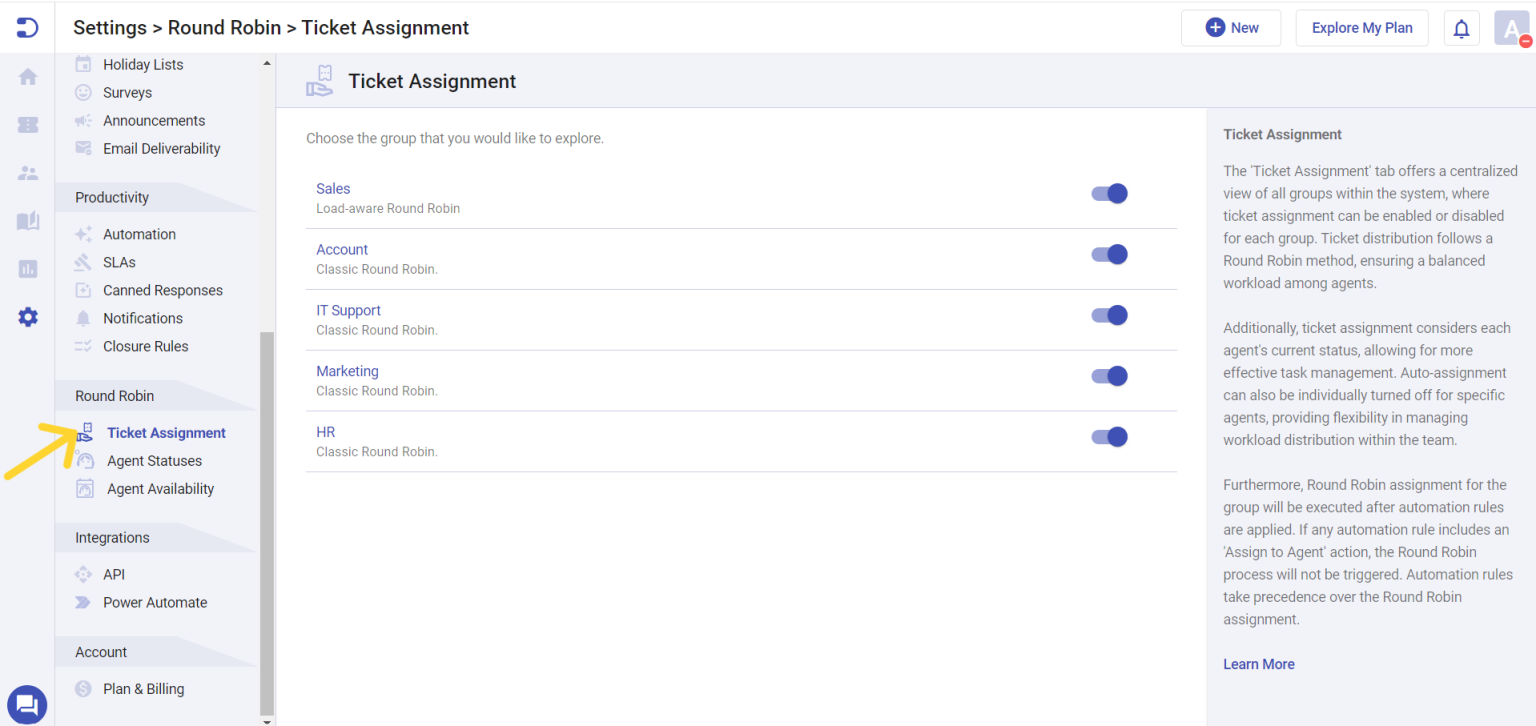This screenshot has height=726, width=1536.
Task: Select the teams people icon in left rail
Action: pyautogui.click(x=28, y=172)
